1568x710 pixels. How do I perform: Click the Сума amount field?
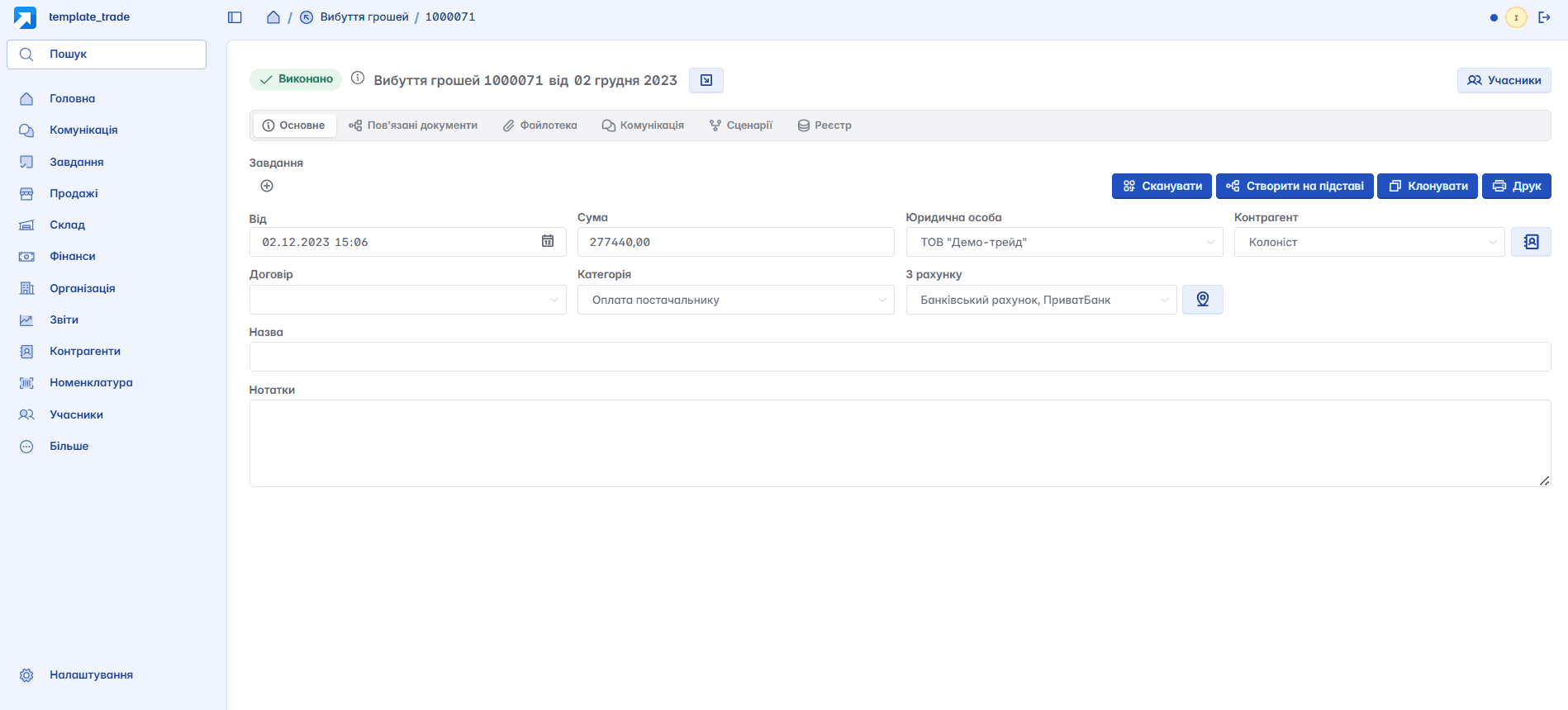(x=736, y=242)
